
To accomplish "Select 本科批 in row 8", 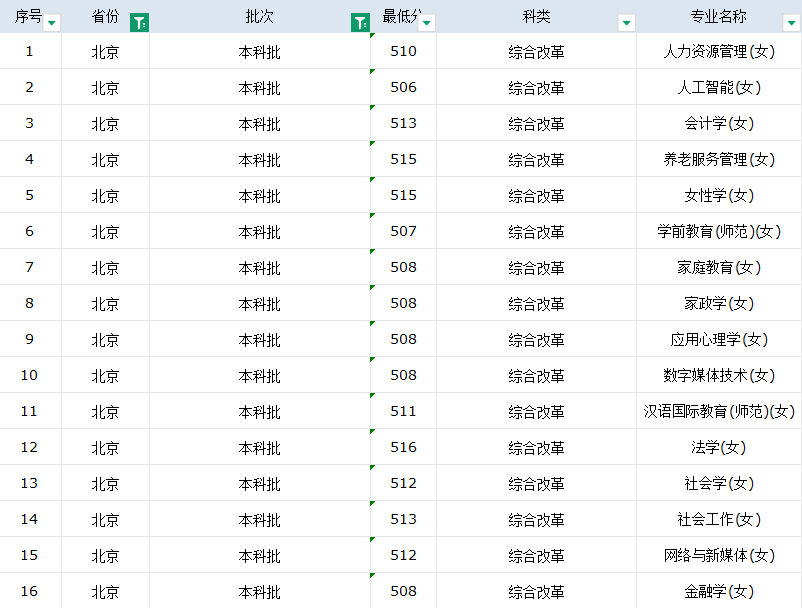I will pyautogui.click(x=260, y=303).
